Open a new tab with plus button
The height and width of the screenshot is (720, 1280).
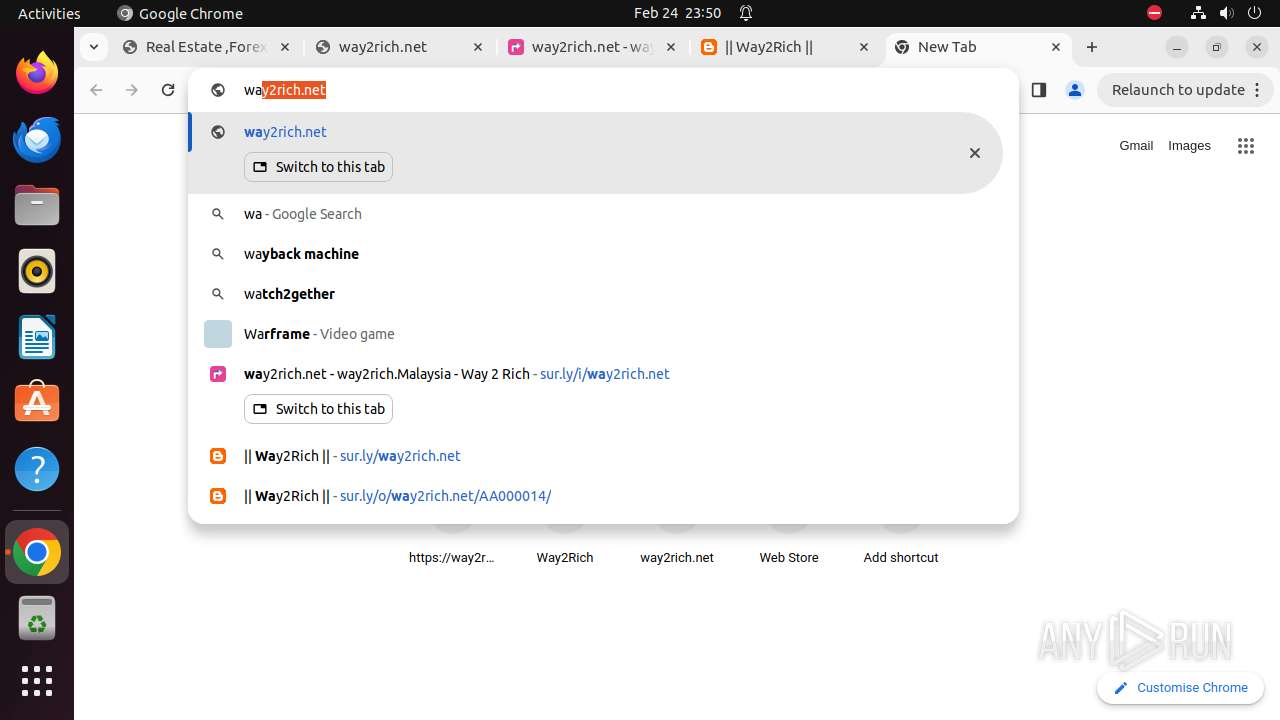point(1092,47)
